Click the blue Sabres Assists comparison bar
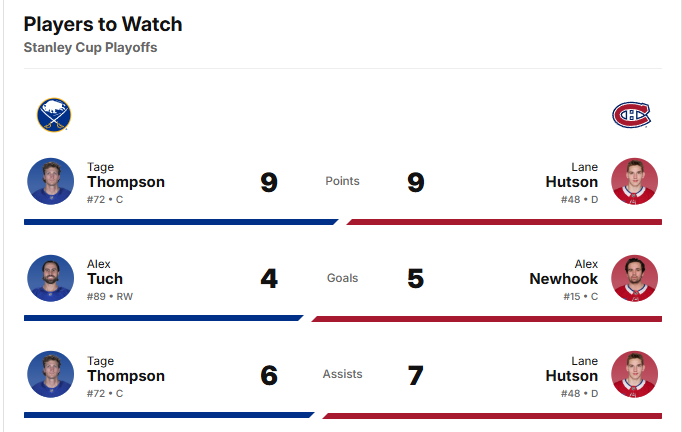The image size is (682, 432). click(x=169, y=415)
